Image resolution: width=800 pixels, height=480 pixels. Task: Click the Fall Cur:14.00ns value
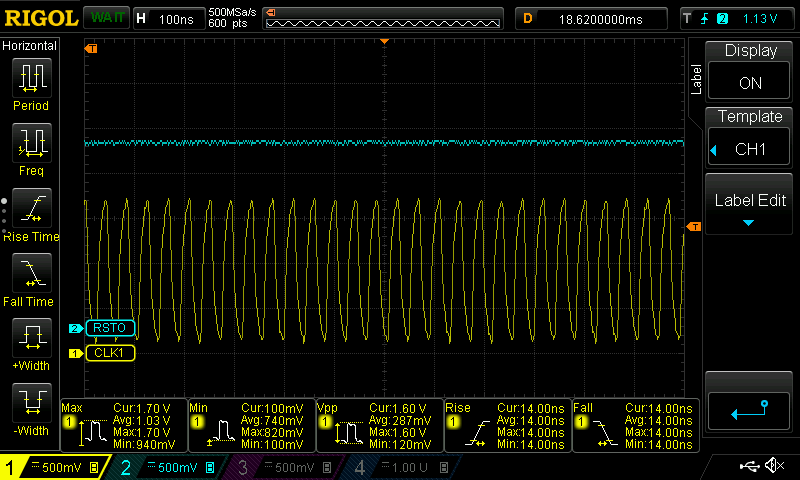659,409
